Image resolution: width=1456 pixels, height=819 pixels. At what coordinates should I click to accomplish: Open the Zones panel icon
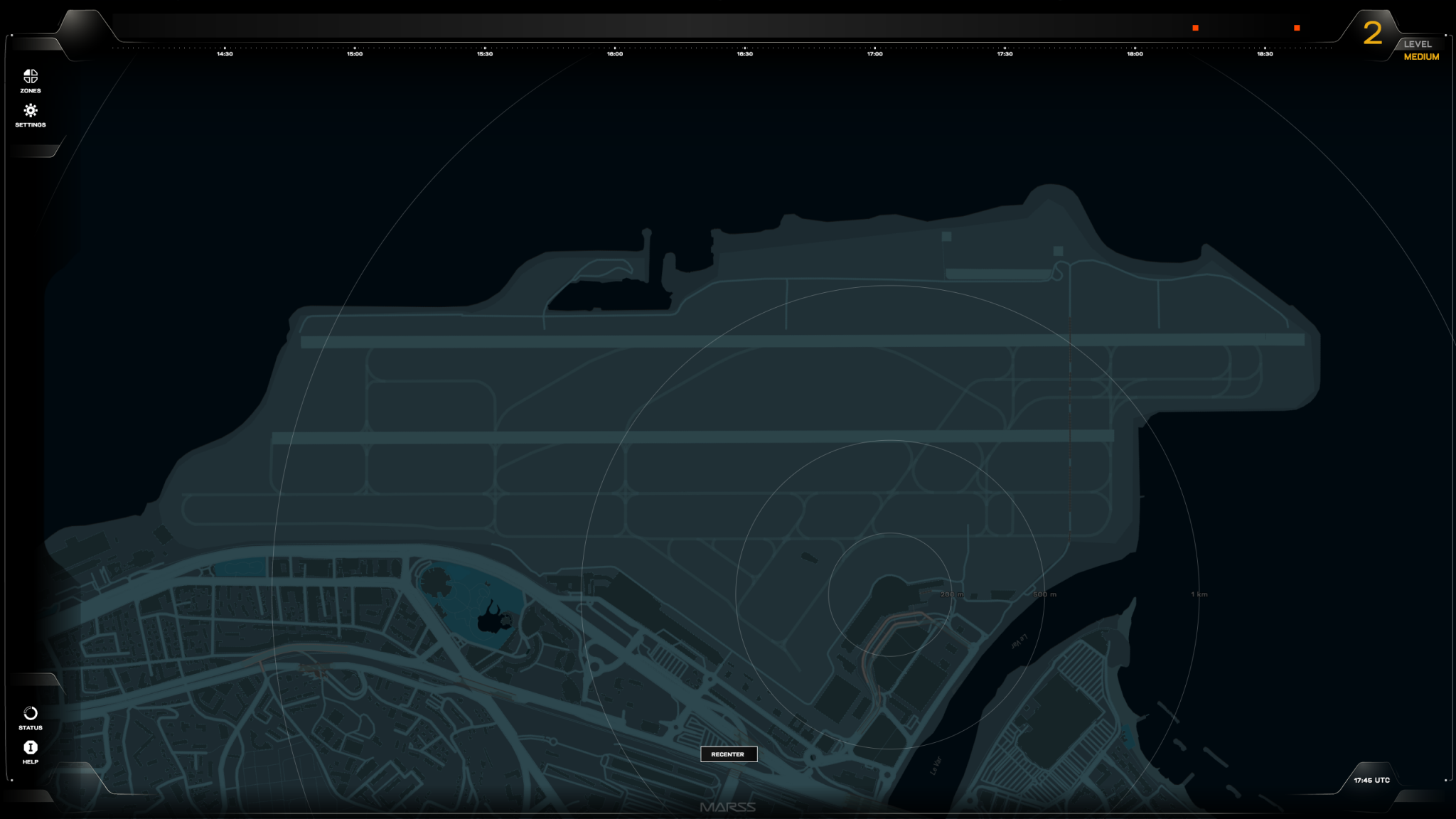[31, 77]
